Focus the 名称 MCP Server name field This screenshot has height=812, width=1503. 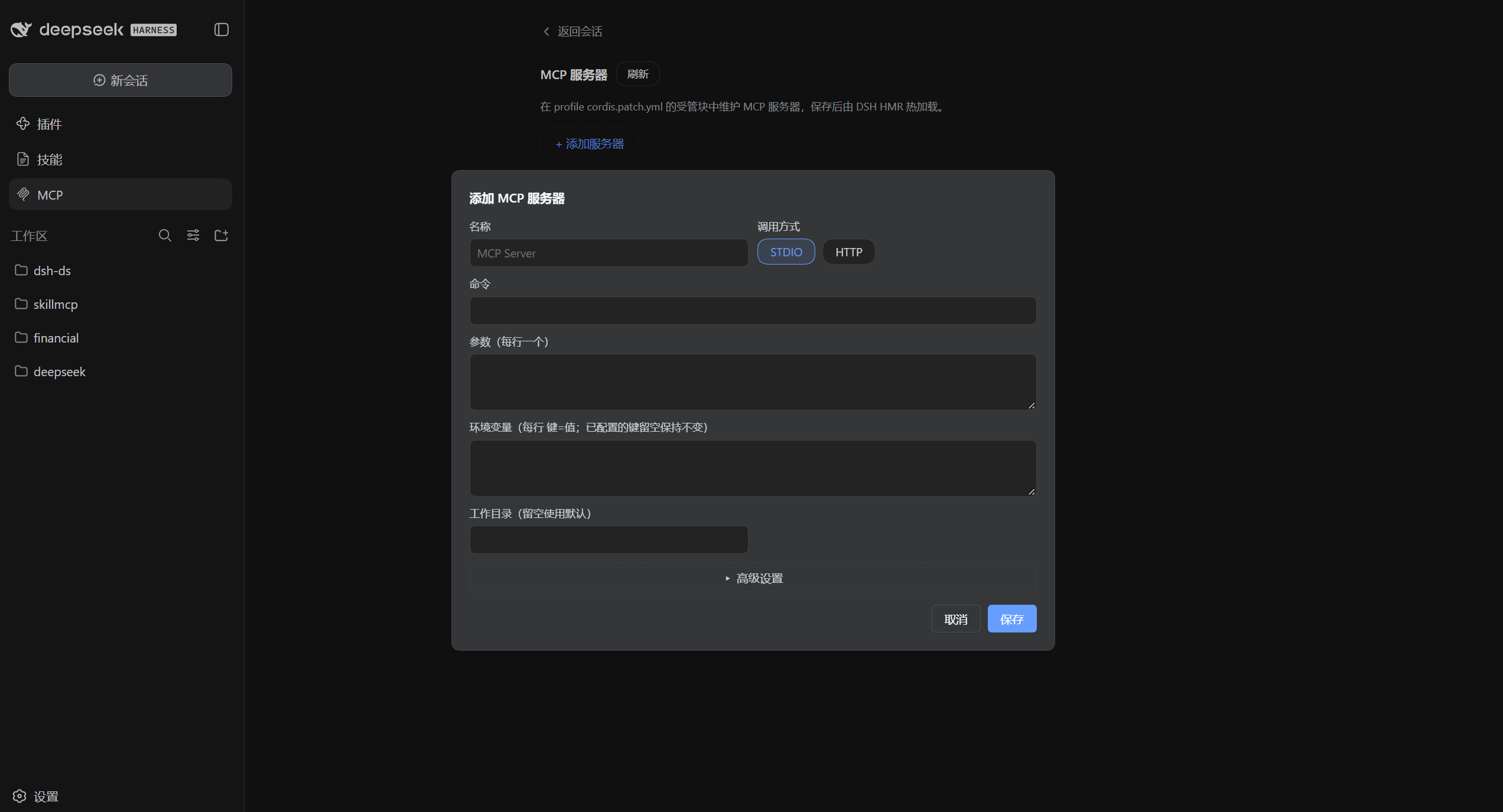coord(609,253)
